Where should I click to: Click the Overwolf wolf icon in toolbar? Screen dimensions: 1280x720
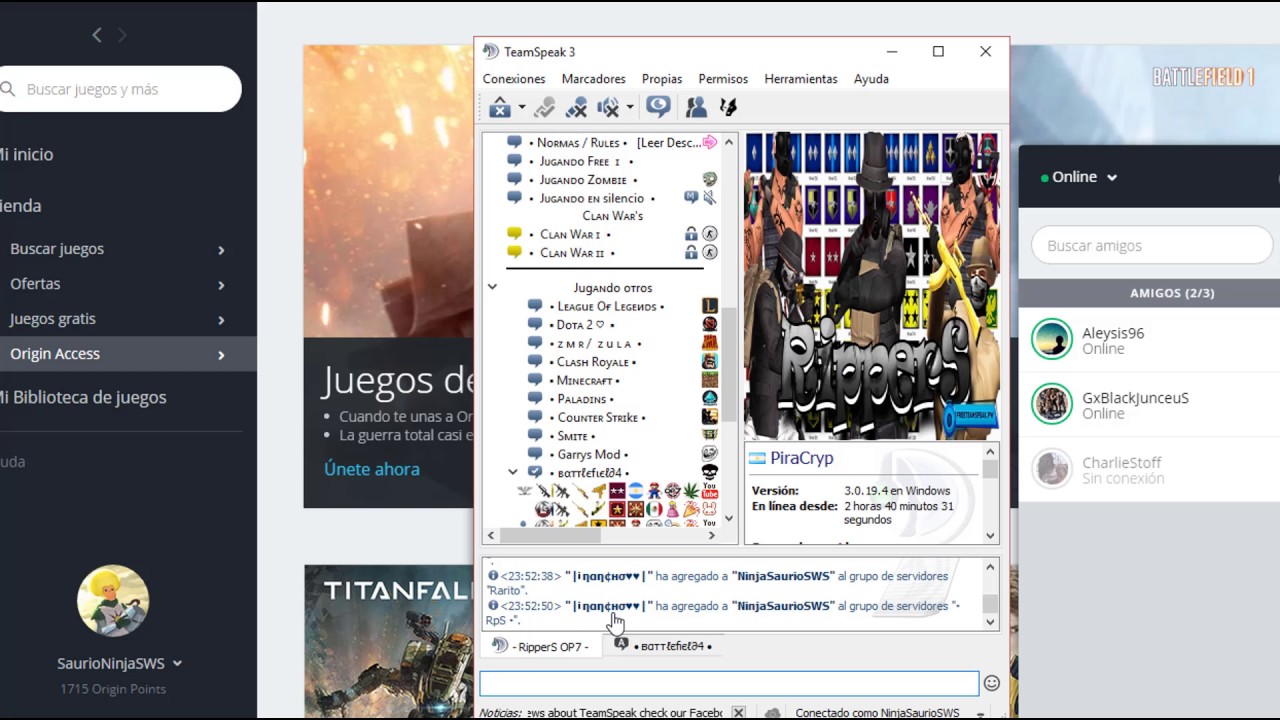click(729, 107)
